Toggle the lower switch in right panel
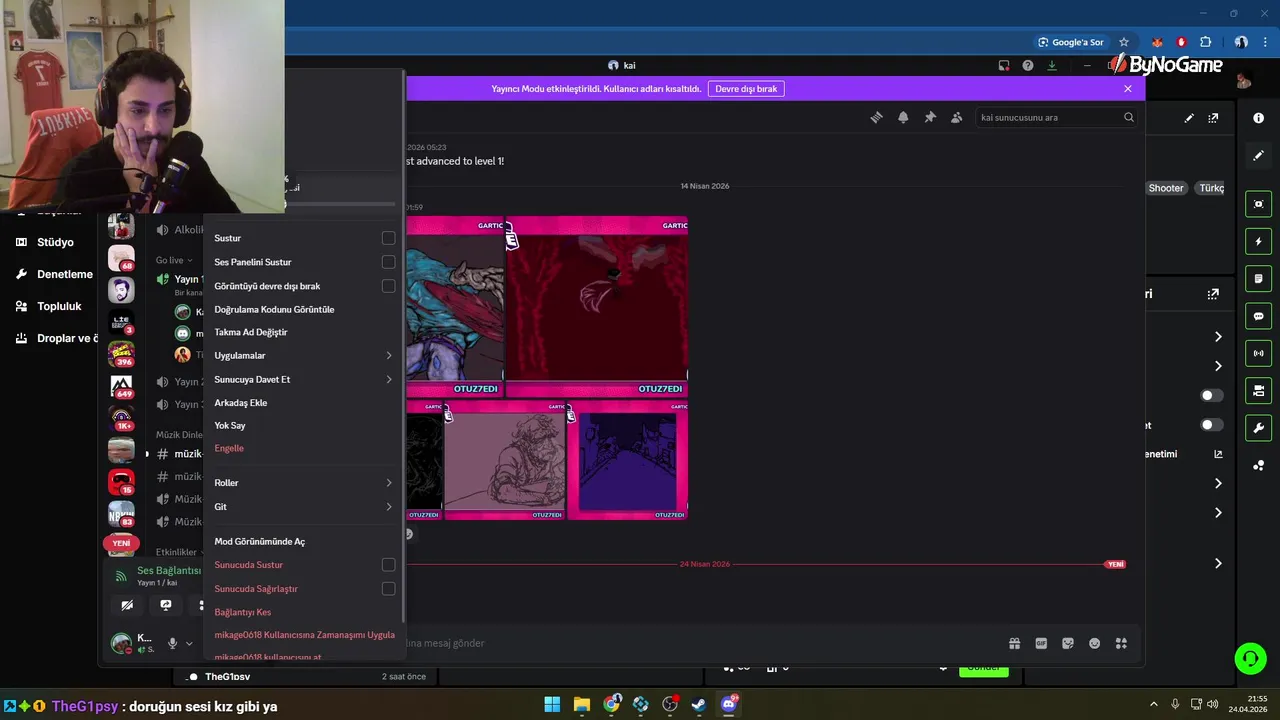The height and width of the screenshot is (720, 1280). click(1210, 425)
